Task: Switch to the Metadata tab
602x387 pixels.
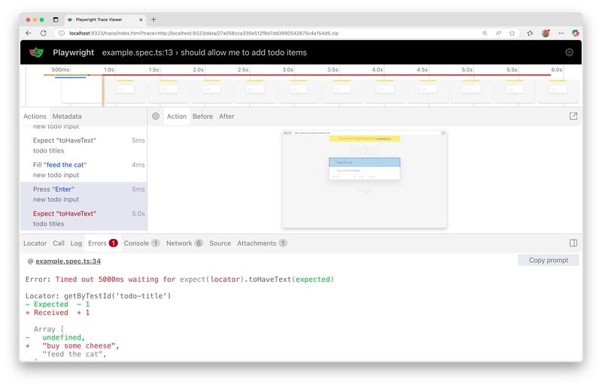Action: (67, 116)
